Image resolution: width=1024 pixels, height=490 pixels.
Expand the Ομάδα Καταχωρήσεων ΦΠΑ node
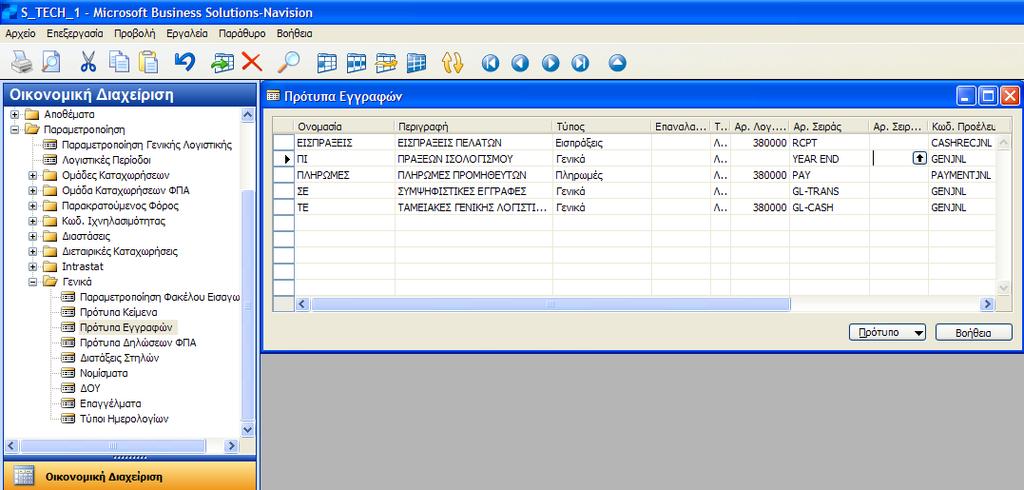pyautogui.click(x=33, y=190)
